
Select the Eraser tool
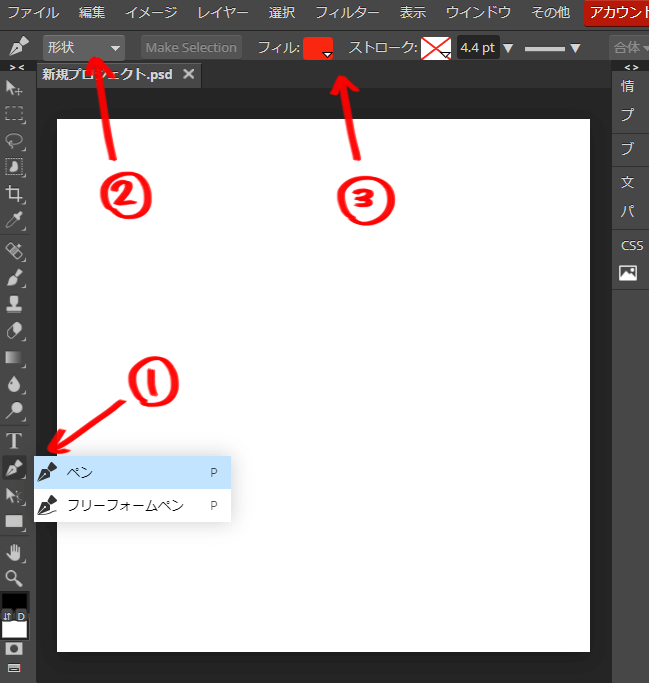(x=14, y=331)
